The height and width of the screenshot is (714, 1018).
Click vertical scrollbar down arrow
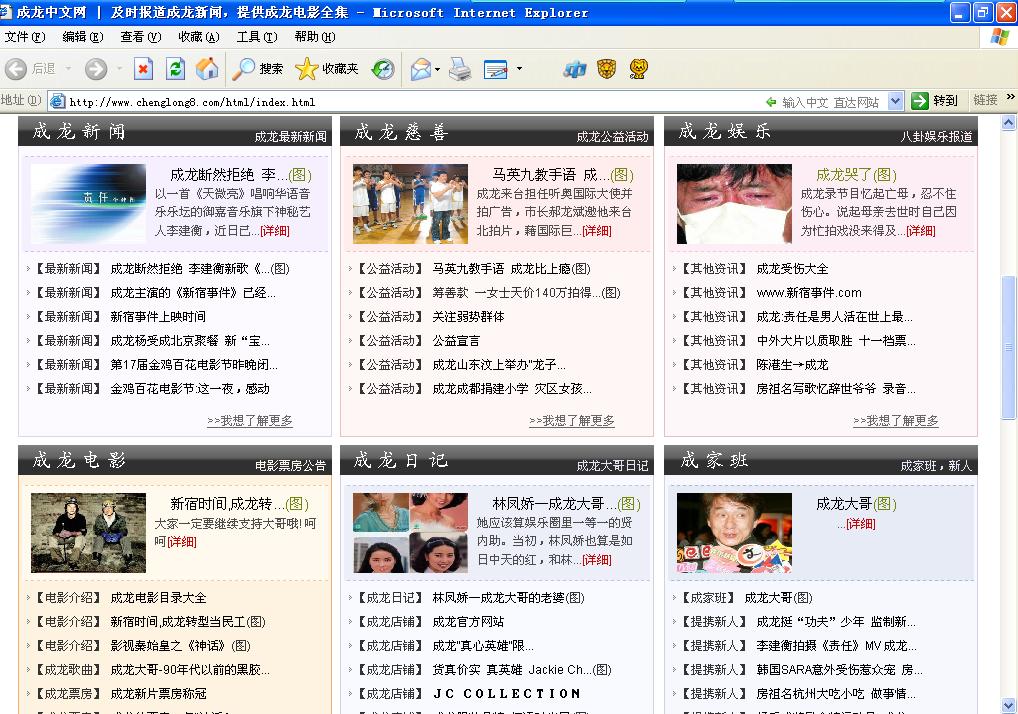coord(1009,705)
